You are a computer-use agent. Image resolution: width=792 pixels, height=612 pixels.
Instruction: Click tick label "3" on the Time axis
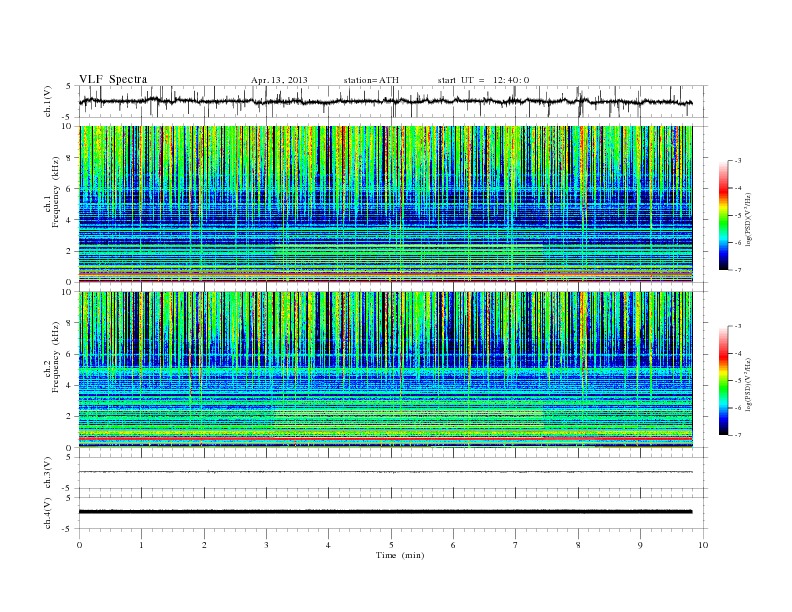[266, 545]
